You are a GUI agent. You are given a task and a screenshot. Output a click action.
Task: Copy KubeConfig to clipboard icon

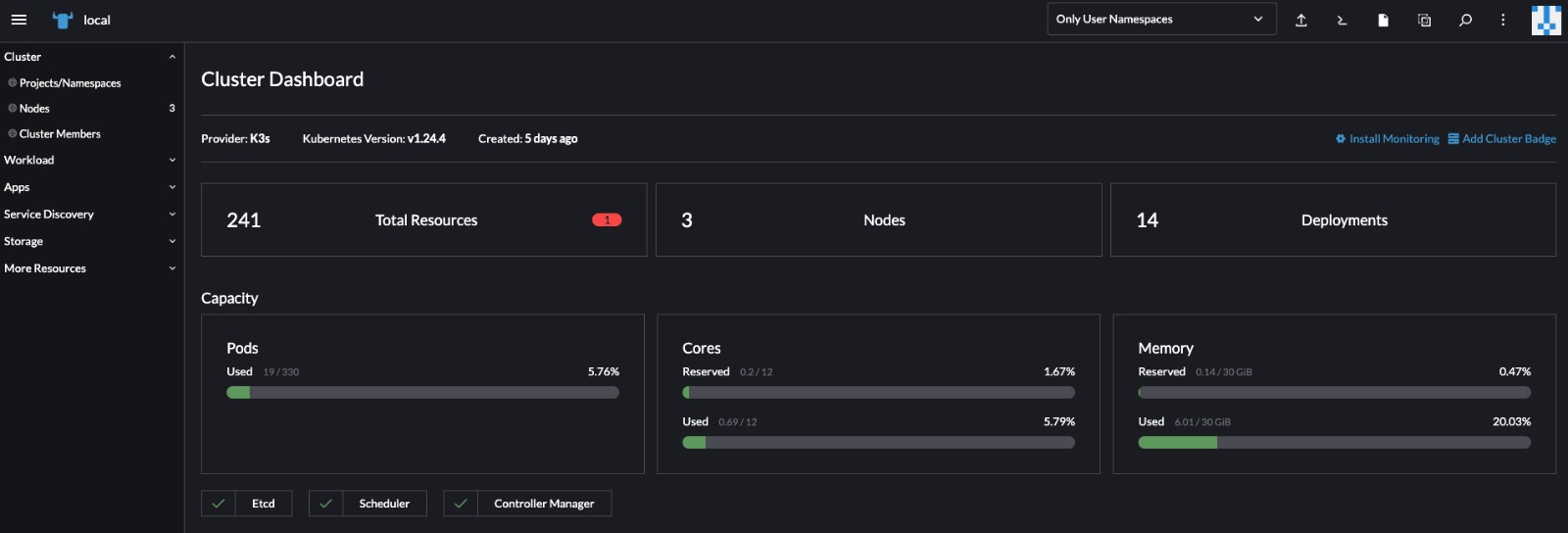[x=1424, y=20]
